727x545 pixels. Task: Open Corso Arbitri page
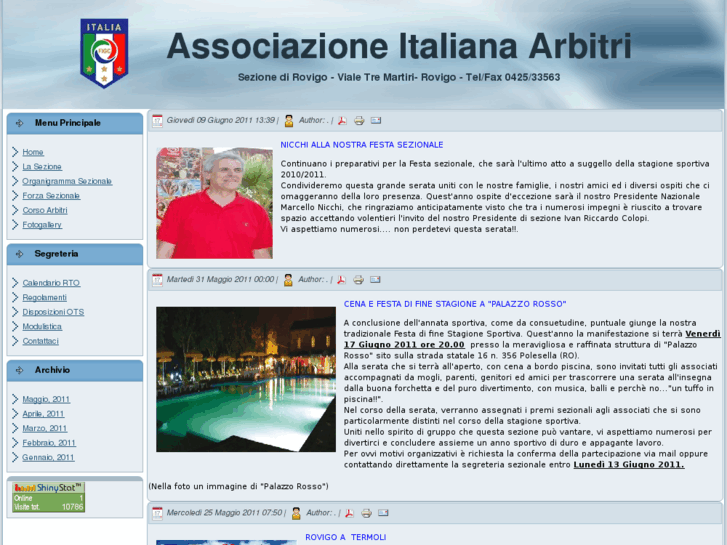pyautogui.click(x=45, y=210)
